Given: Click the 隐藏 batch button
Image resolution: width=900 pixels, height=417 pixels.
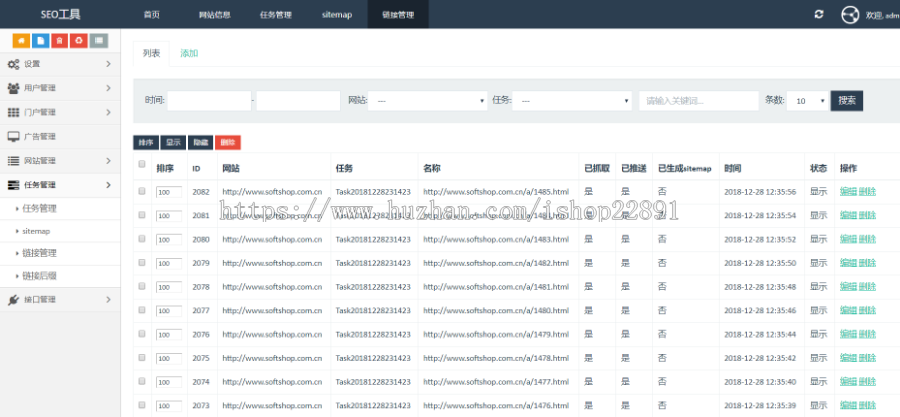Looking at the screenshot, I should 200,143.
